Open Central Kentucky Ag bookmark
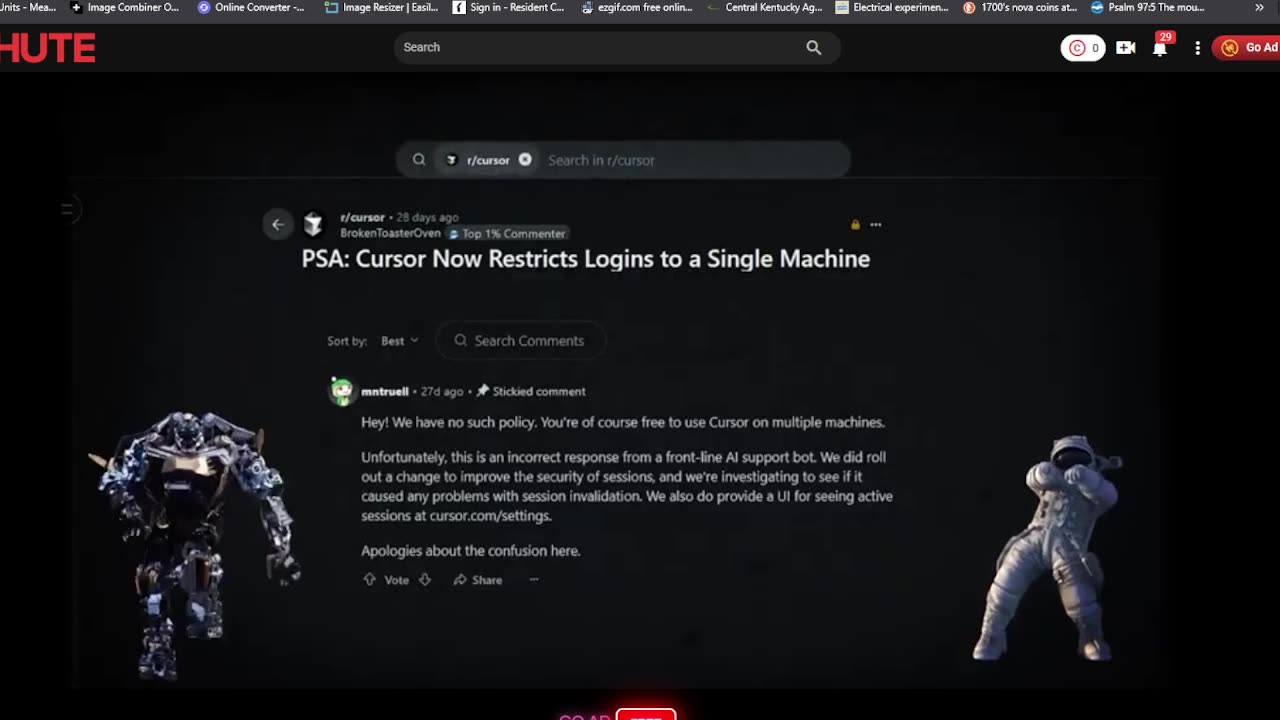The image size is (1280, 720). pyautogui.click(x=765, y=7)
